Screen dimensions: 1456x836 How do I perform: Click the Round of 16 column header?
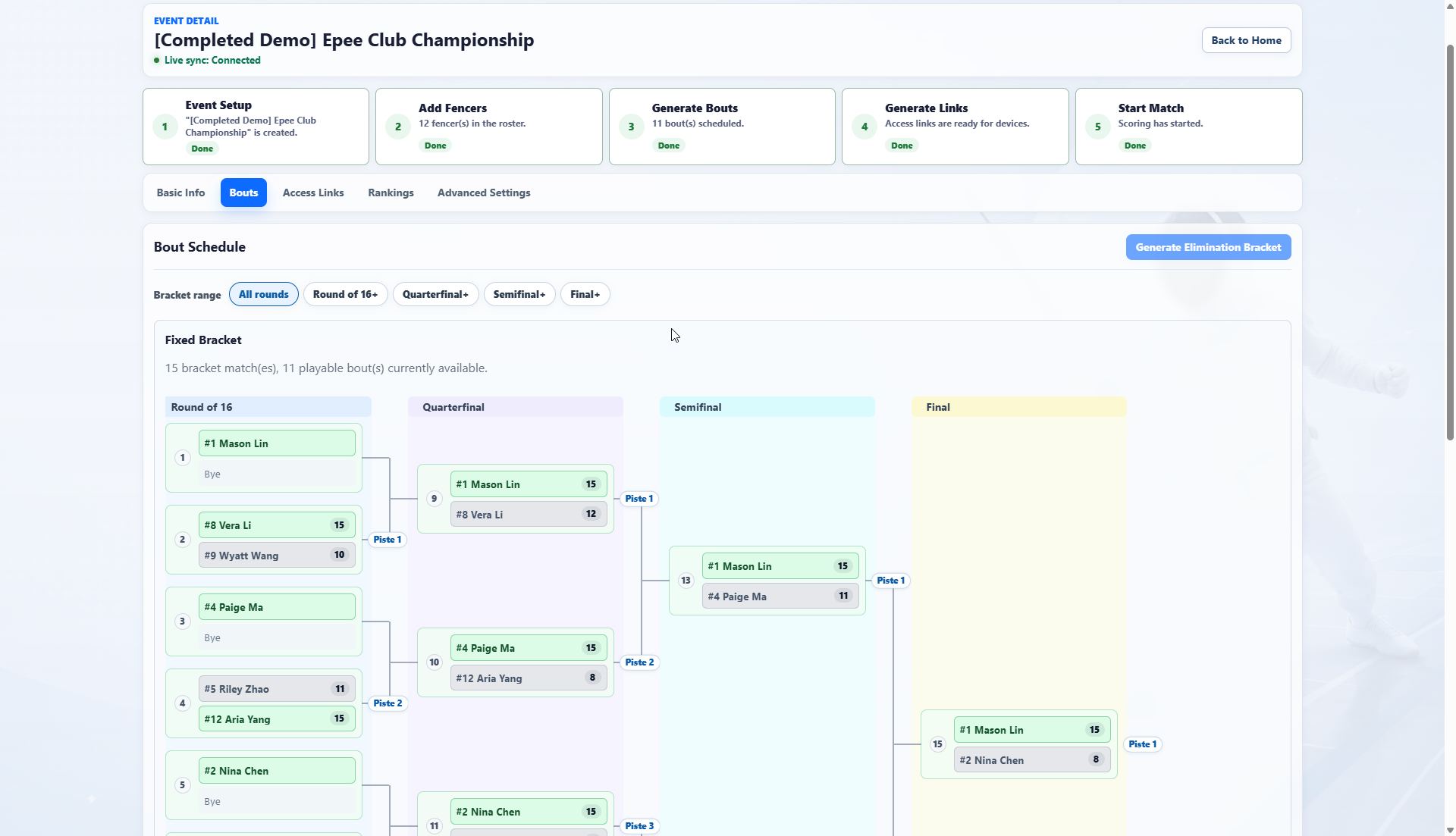268,407
